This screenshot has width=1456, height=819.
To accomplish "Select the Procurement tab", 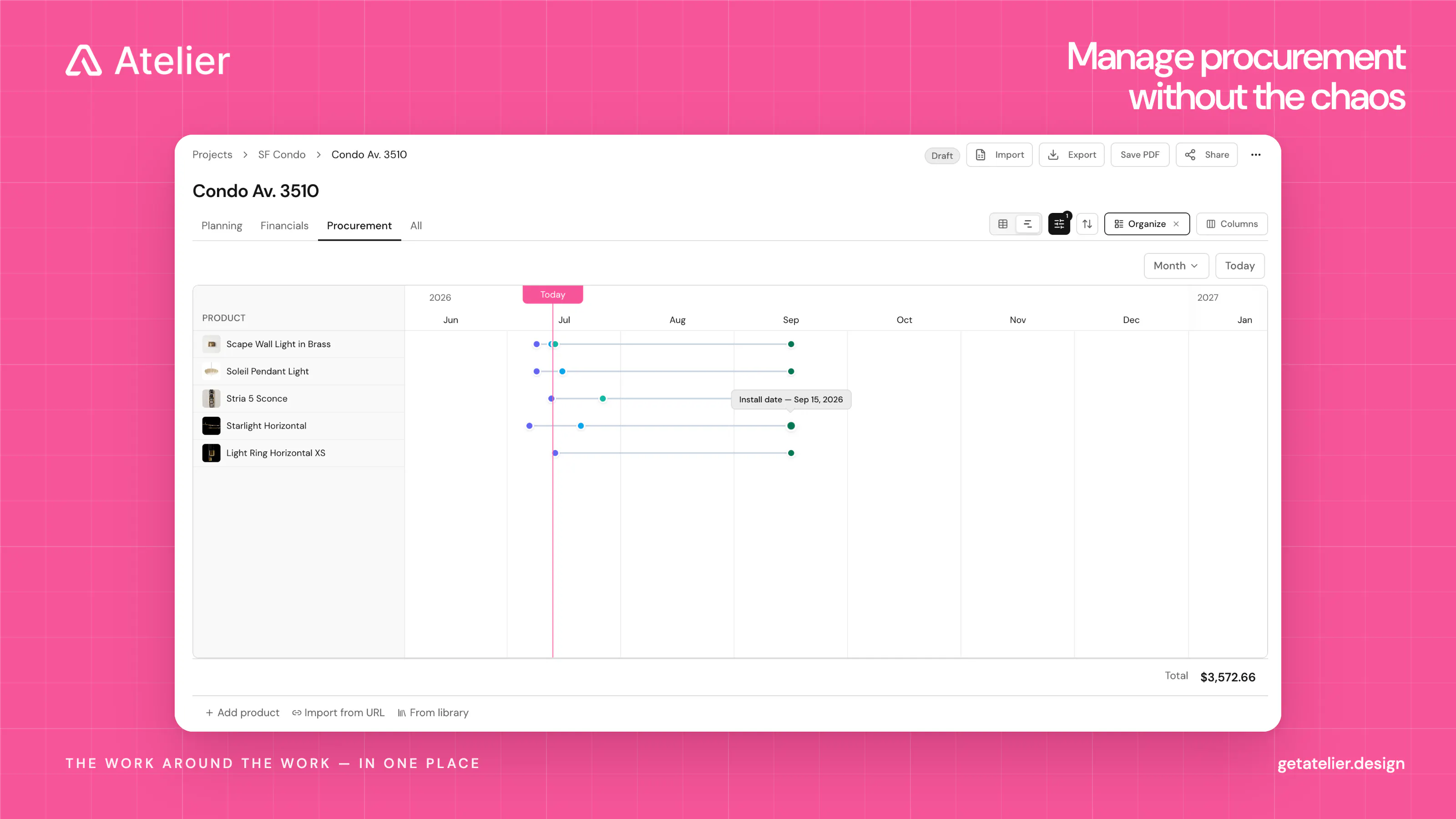I will click(x=359, y=226).
